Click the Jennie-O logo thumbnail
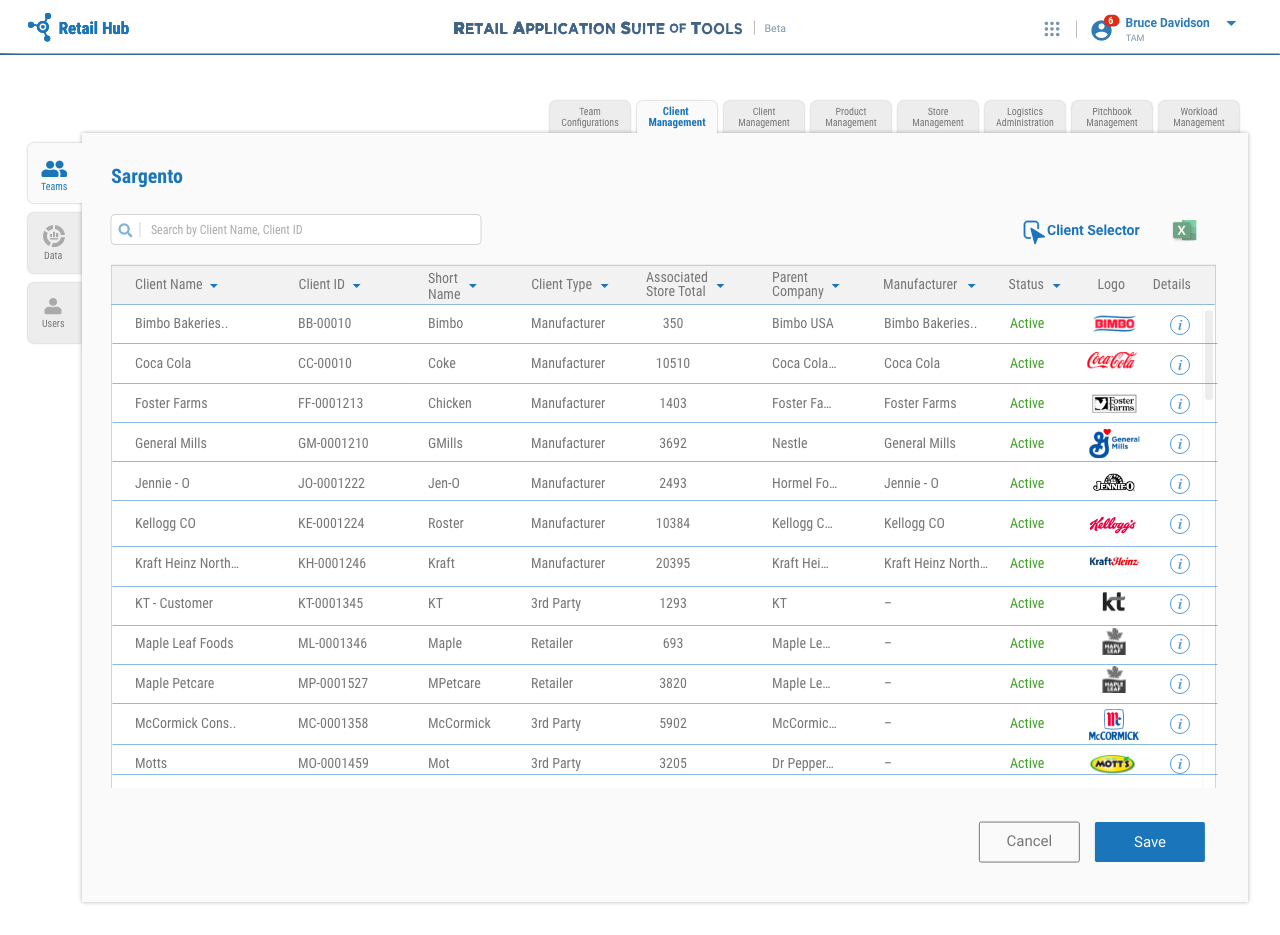 (1114, 483)
